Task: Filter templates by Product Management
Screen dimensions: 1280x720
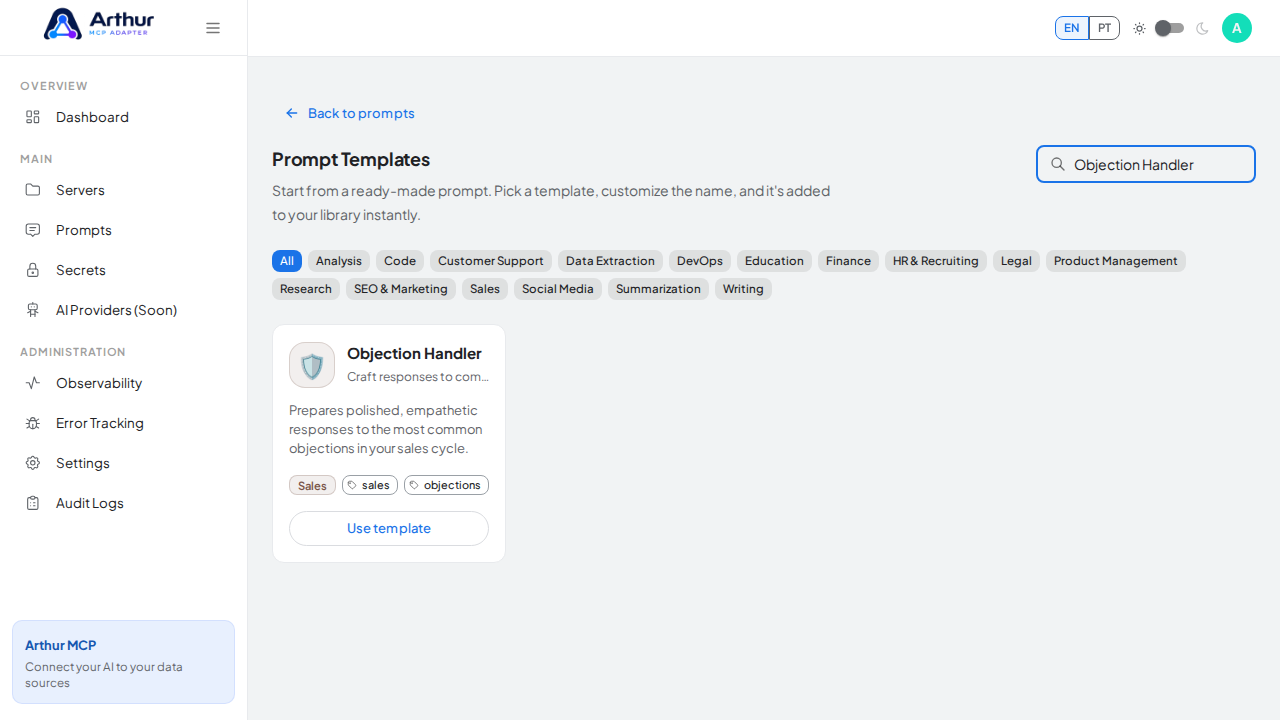Action: coord(1116,261)
